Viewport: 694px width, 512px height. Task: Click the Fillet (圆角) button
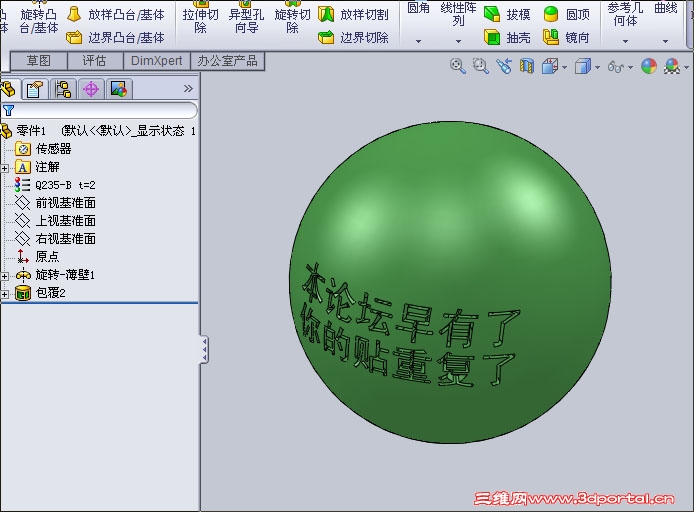(418, 8)
